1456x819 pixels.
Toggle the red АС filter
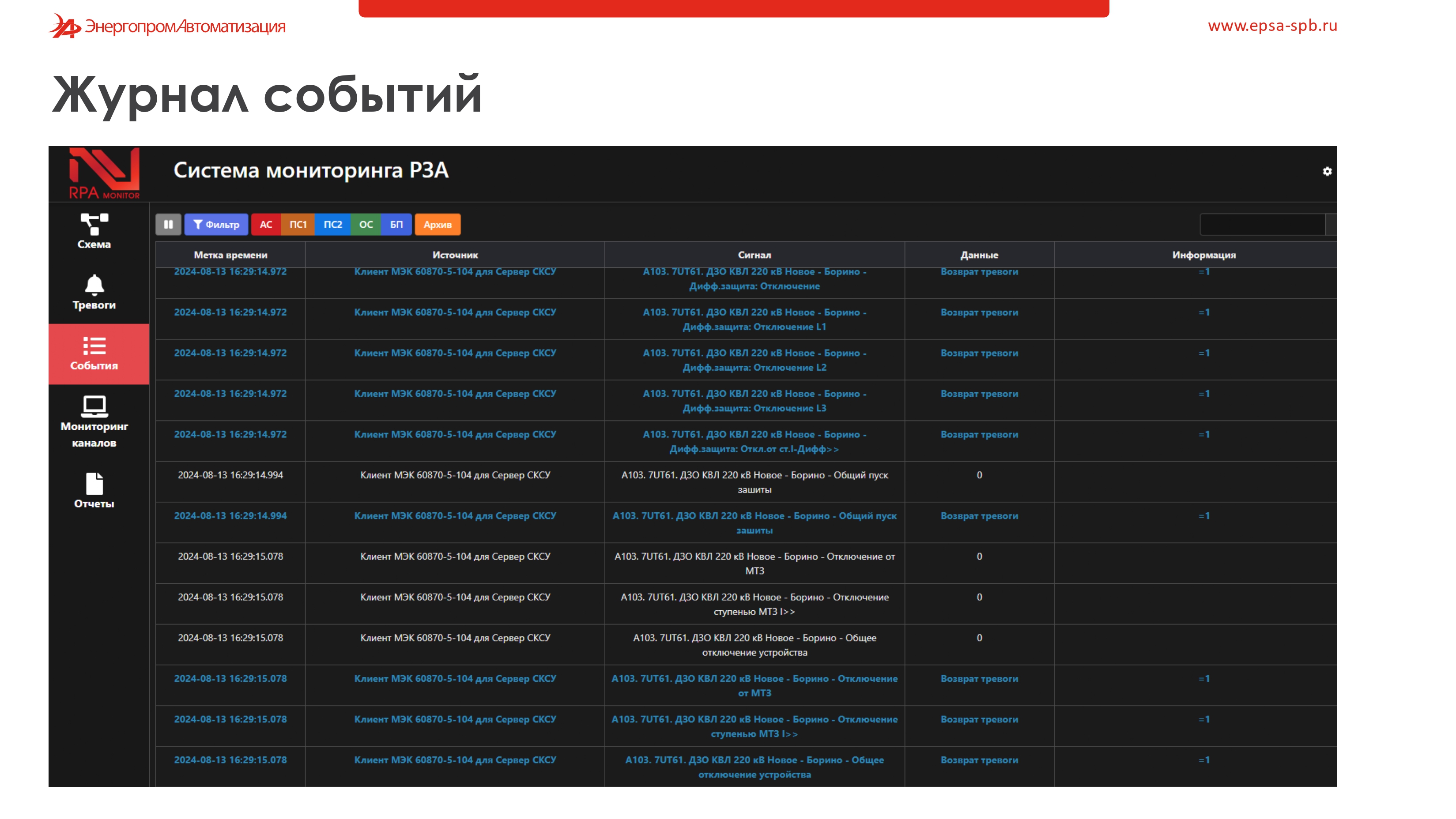(266, 224)
